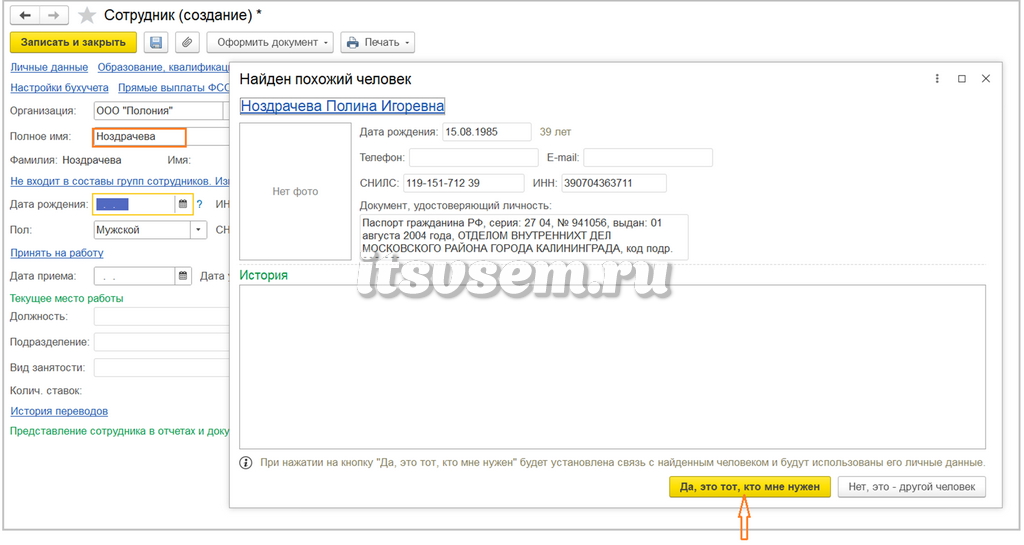This screenshot has height=545, width=1024.
Task: Add form to favorites with star icon
Action: pos(87,15)
